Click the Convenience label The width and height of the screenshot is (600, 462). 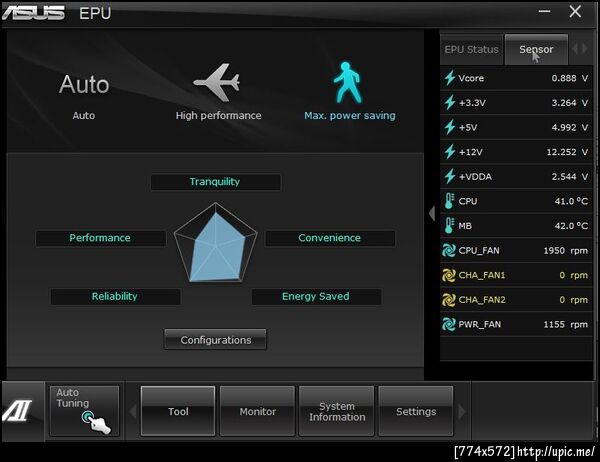pos(330,238)
